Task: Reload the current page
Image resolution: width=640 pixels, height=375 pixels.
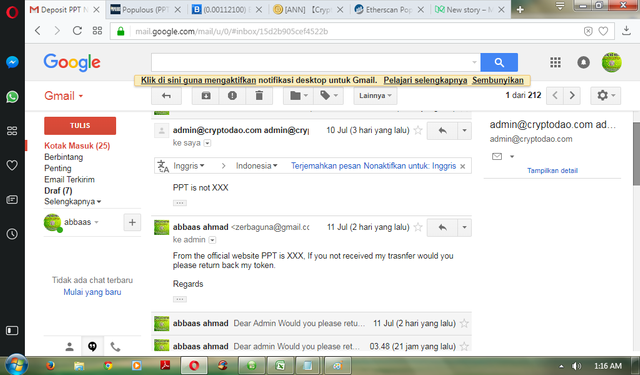Action: (x=77, y=31)
